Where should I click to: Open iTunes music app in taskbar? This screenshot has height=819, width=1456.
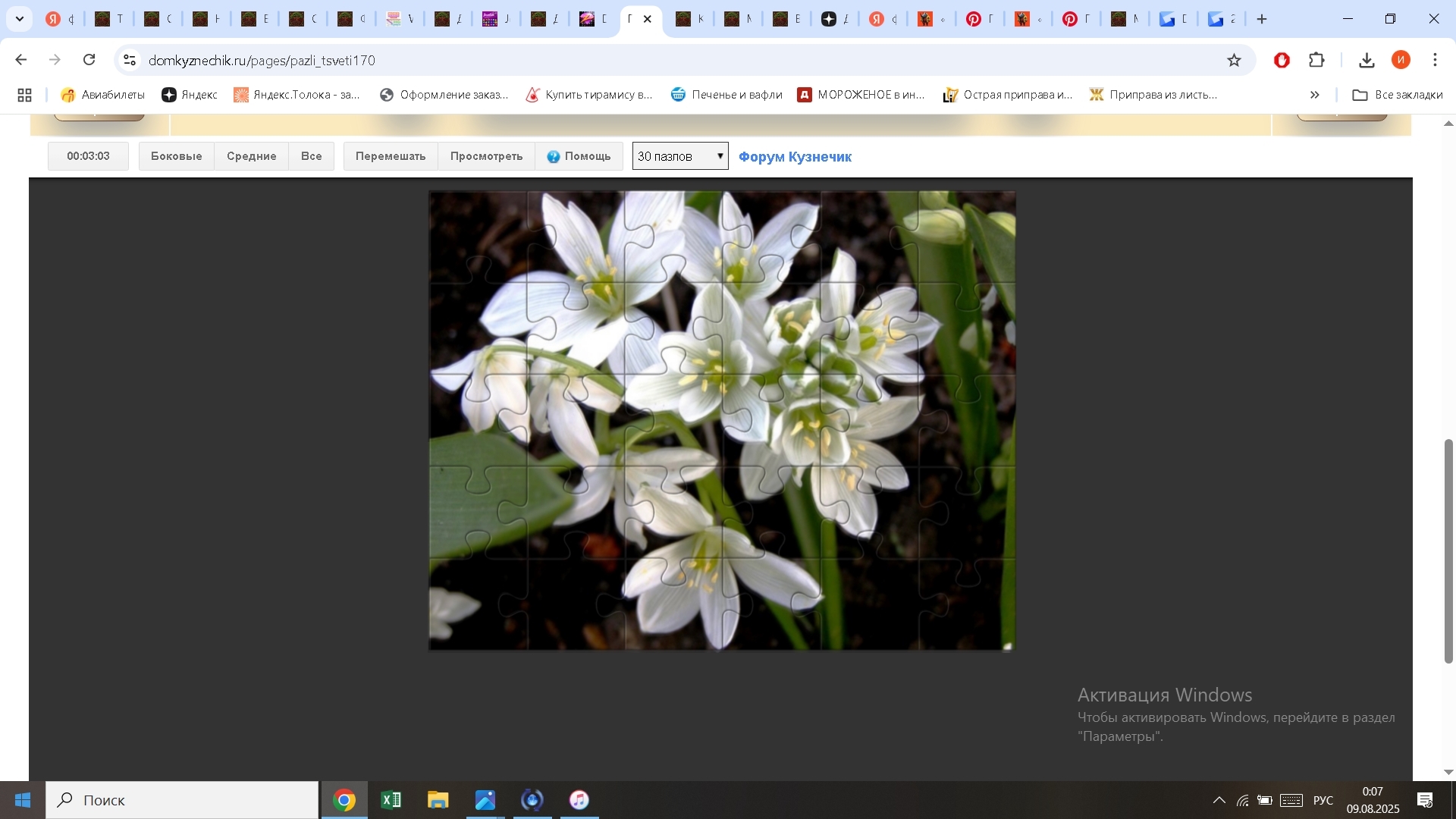(579, 800)
